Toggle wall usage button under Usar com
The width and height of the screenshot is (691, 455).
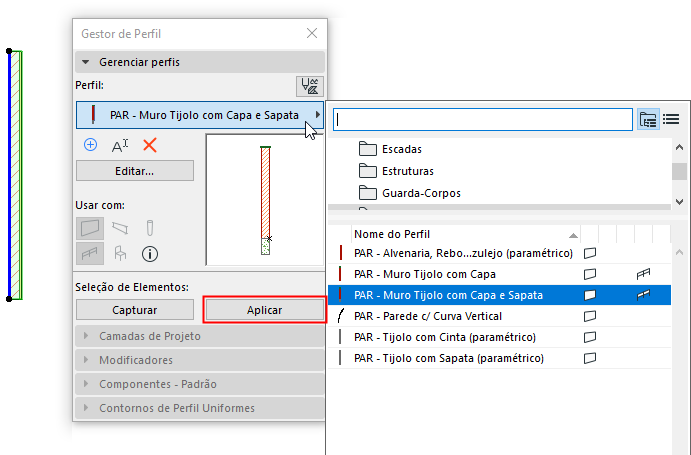click(x=90, y=228)
